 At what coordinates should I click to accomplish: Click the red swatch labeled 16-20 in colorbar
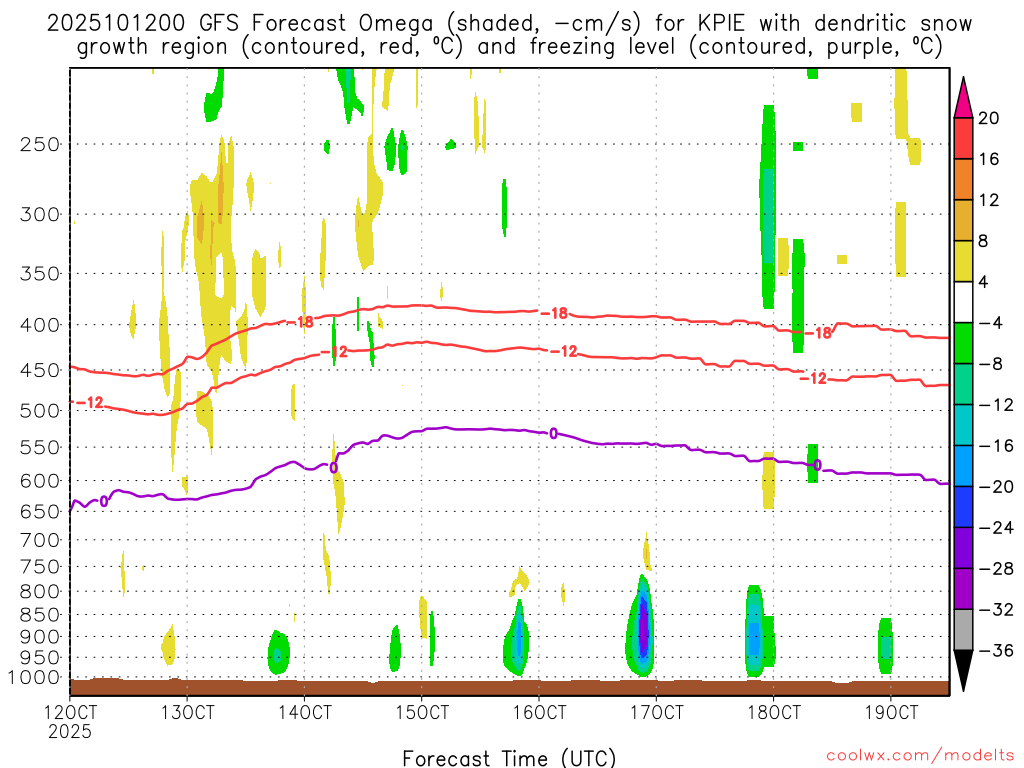pyautogui.click(x=963, y=138)
